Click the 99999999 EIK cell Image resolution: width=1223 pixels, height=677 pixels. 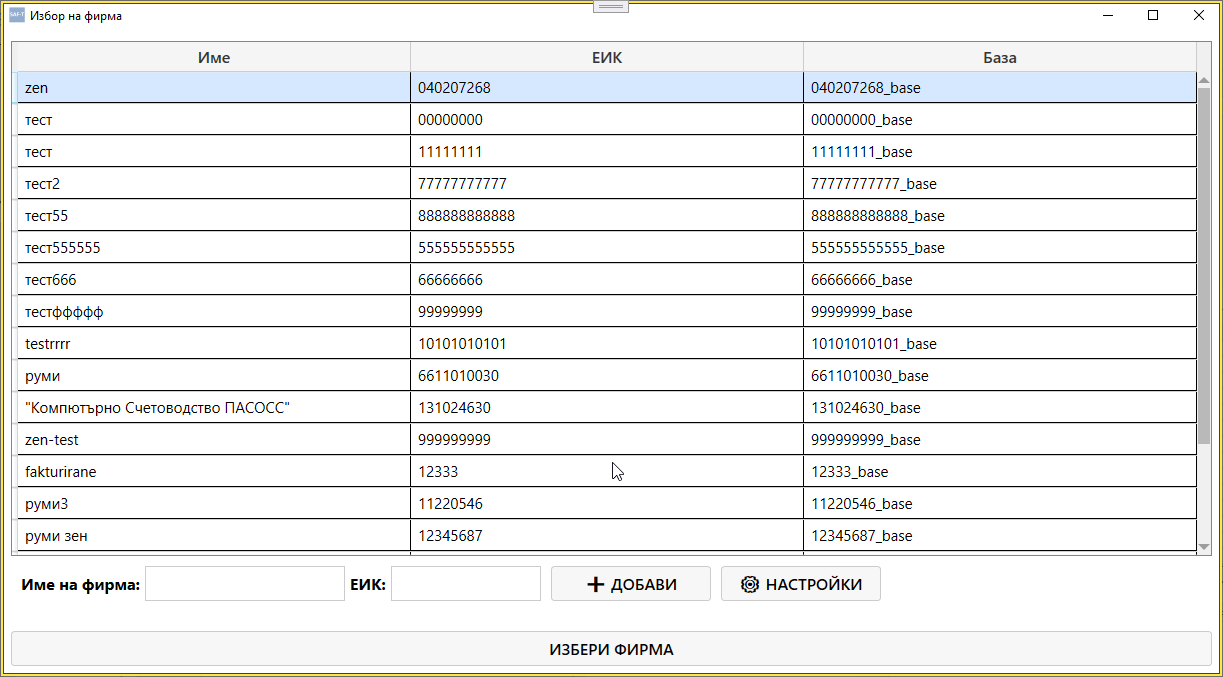(x=607, y=312)
